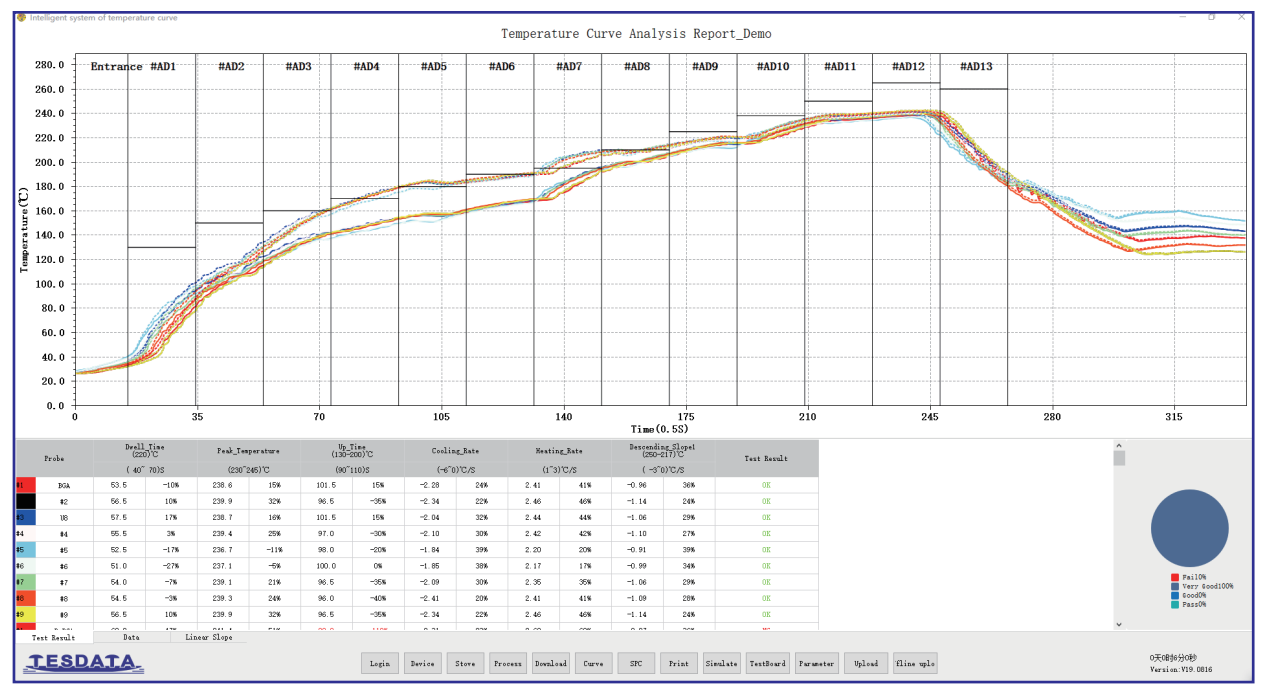The height and width of the screenshot is (690, 1262).
Task: Open the Process toolbar button
Action: pyautogui.click(x=508, y=663)
